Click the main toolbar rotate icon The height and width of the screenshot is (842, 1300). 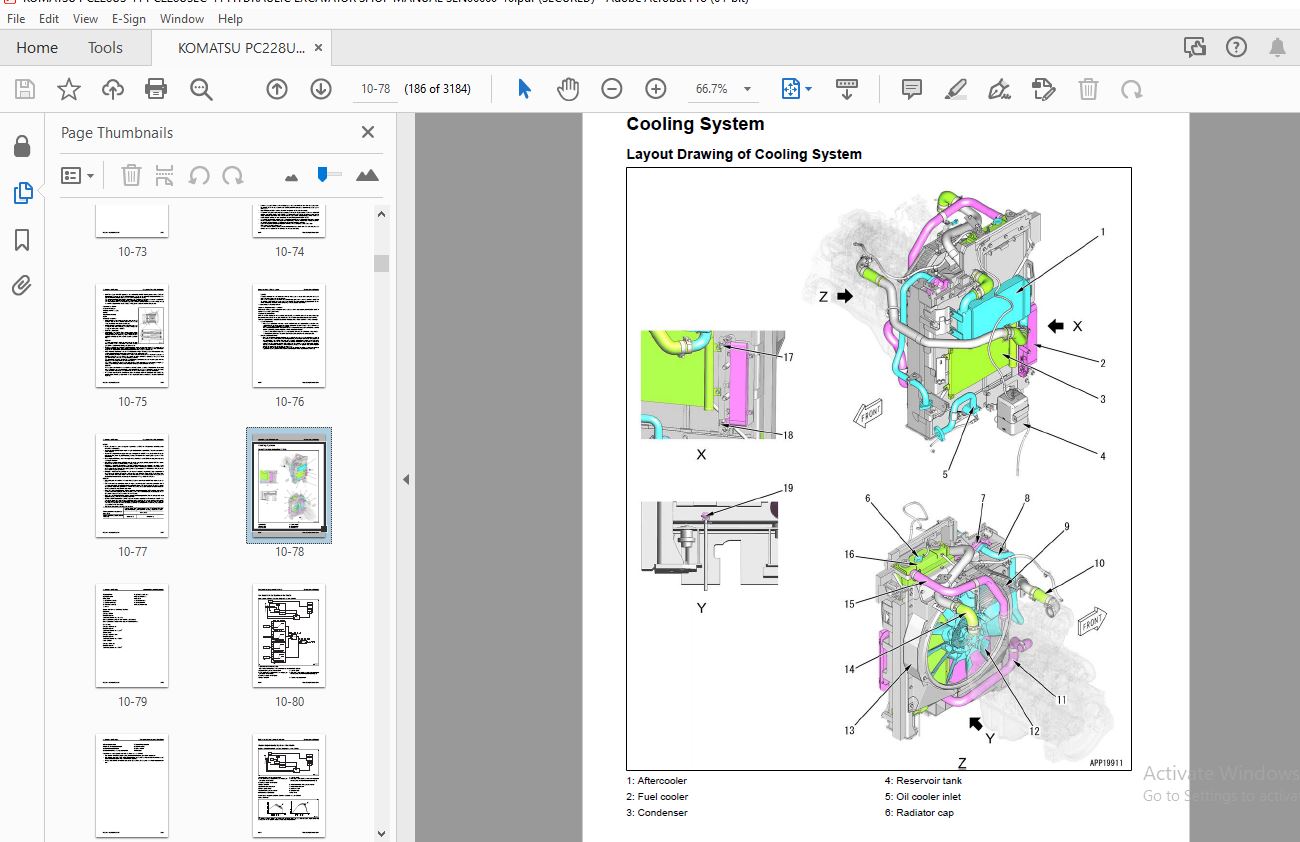(x=1131, y=90)
